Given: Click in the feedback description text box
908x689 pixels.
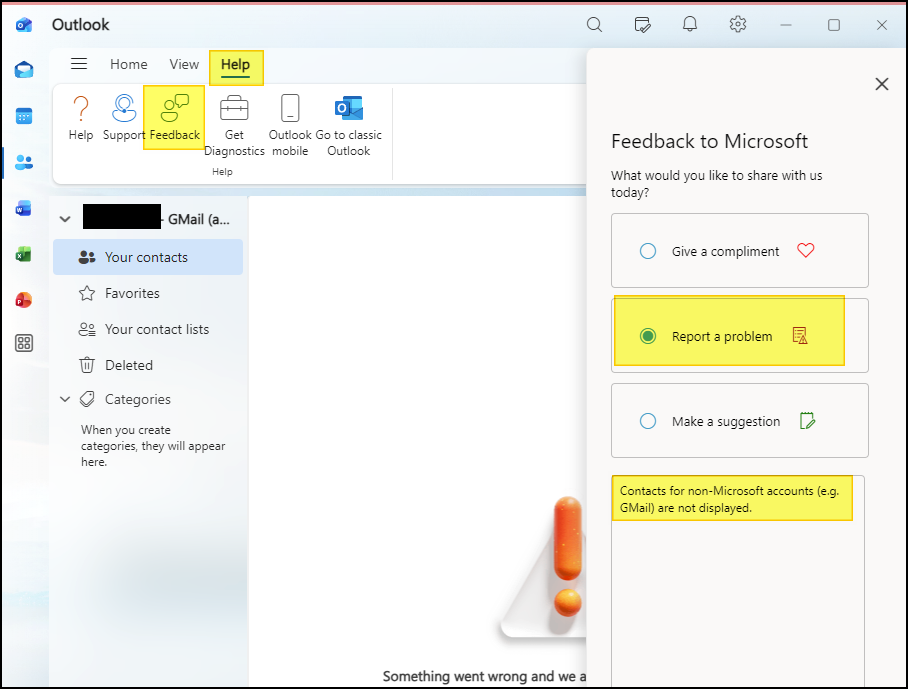Looking at the screenshot, I should pos(738,582).
